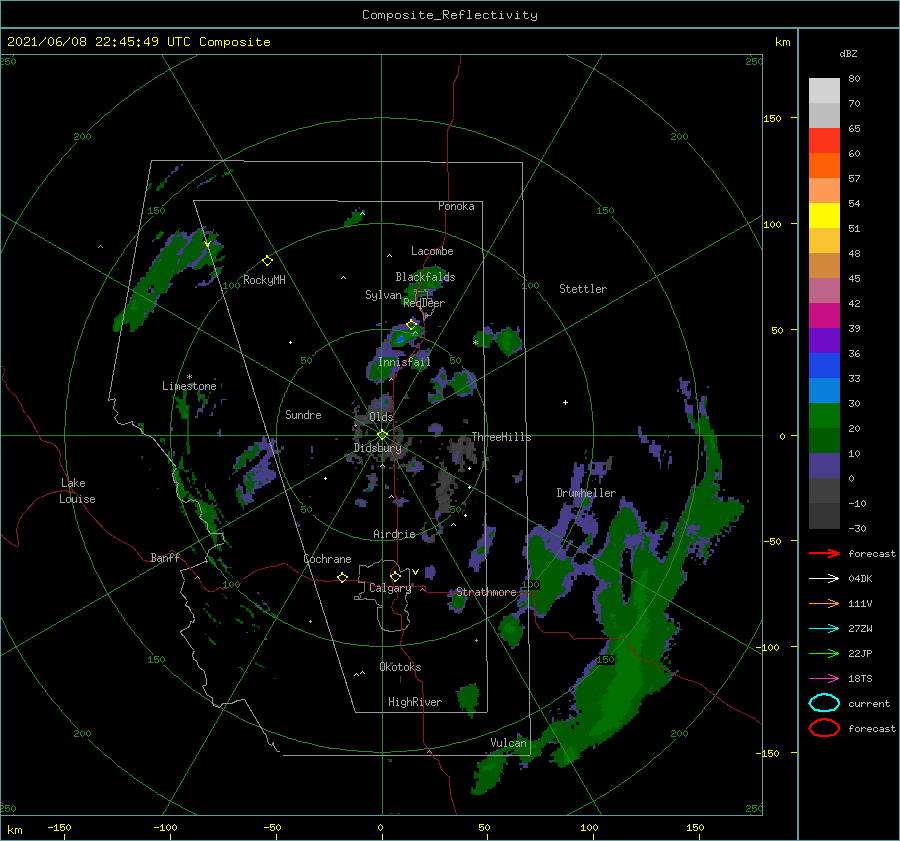This screenshot has width=900, height=841.
Task: Click the yellow diamond marker beside RockyMH
Action: pyautogui.click(x=267, y=261)
